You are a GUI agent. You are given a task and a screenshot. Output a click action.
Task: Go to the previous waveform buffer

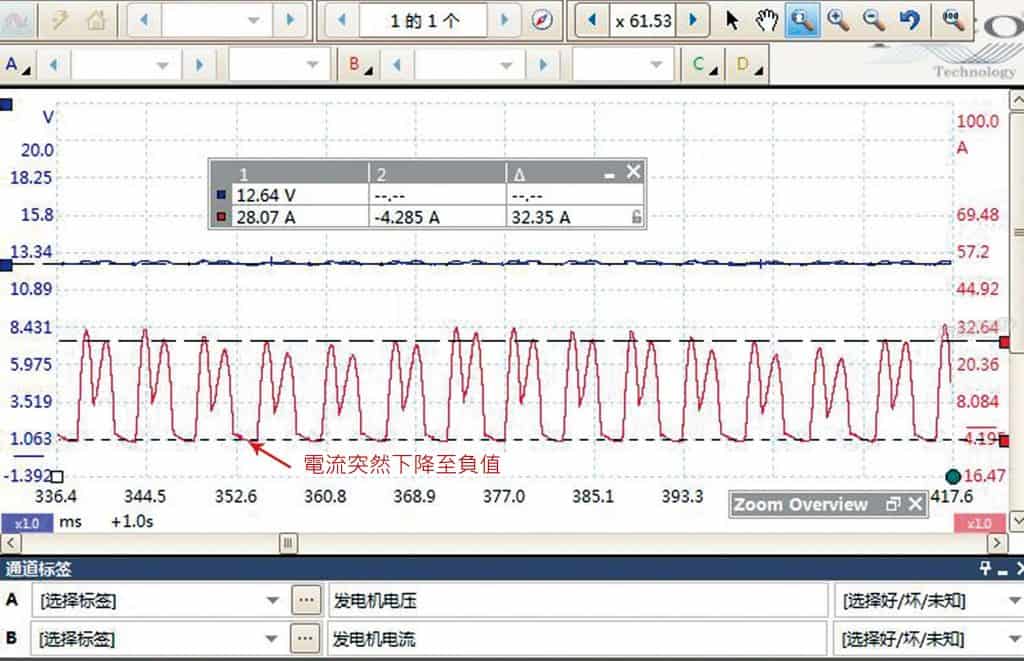(x=342, y=21)
